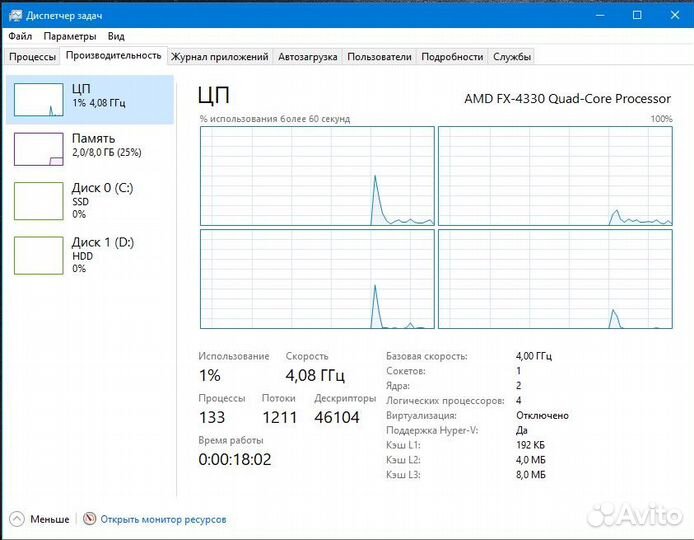This screenshot has width=694, height=540.
Task: Switch to the Details tab
Action: point(452,57)
